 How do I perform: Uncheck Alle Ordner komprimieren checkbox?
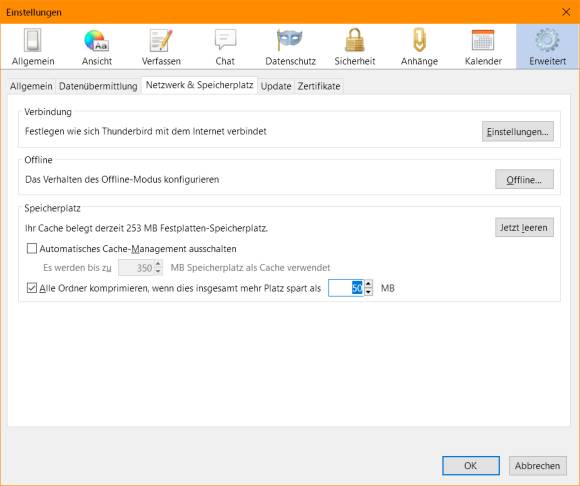coord(32,287)
